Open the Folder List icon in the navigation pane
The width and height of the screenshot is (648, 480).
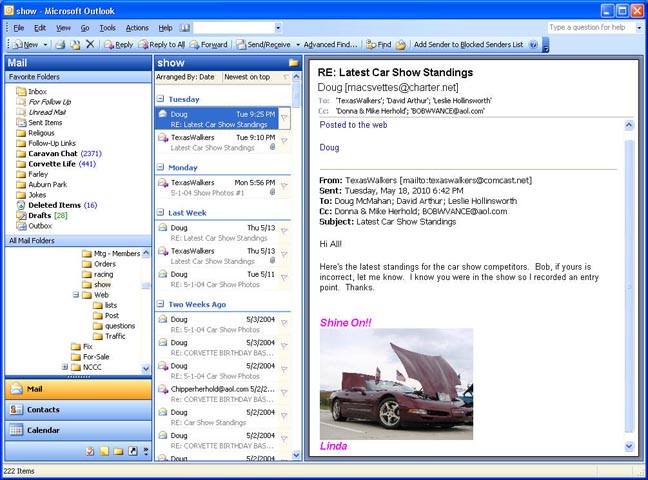118,451
